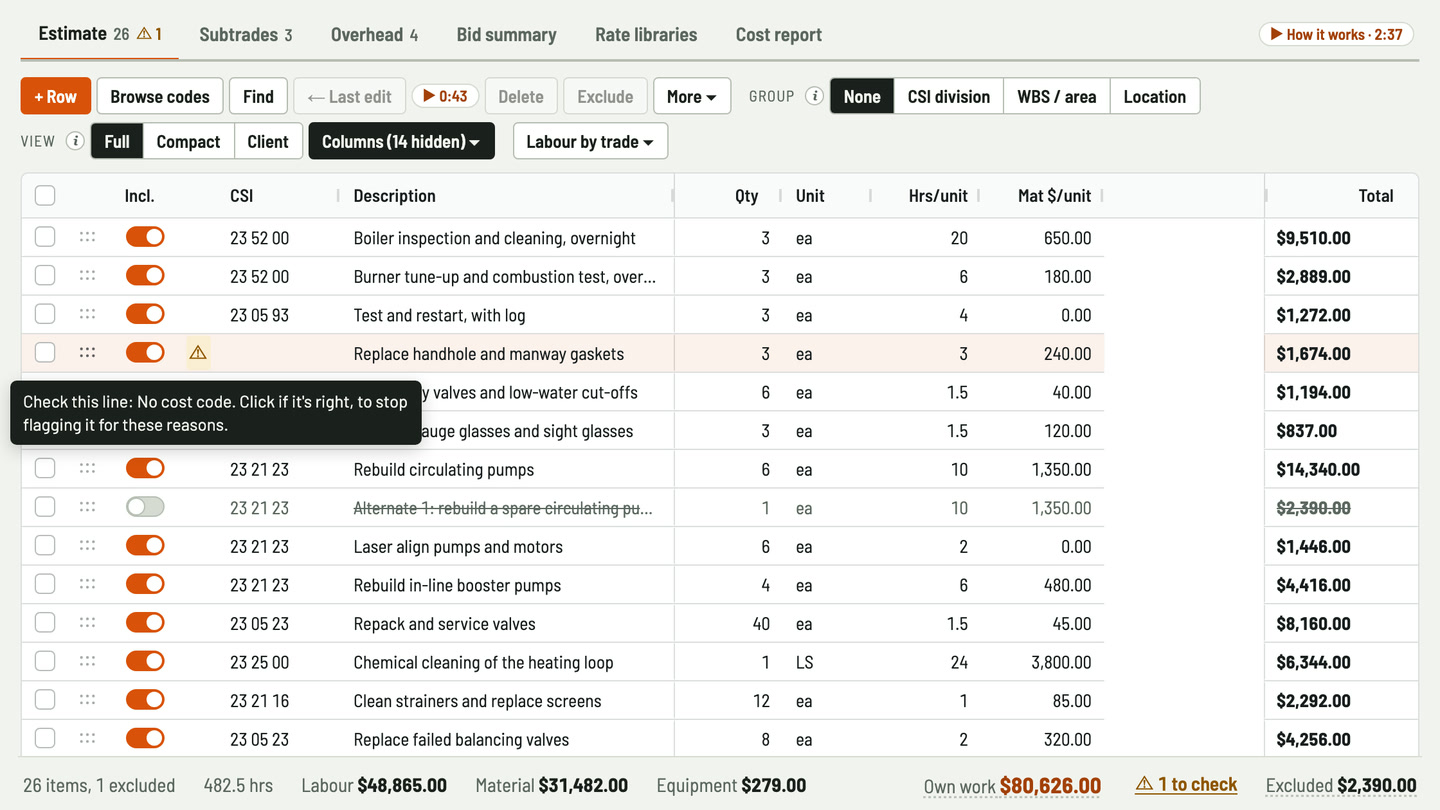Group by CSI division

[949, 96]
